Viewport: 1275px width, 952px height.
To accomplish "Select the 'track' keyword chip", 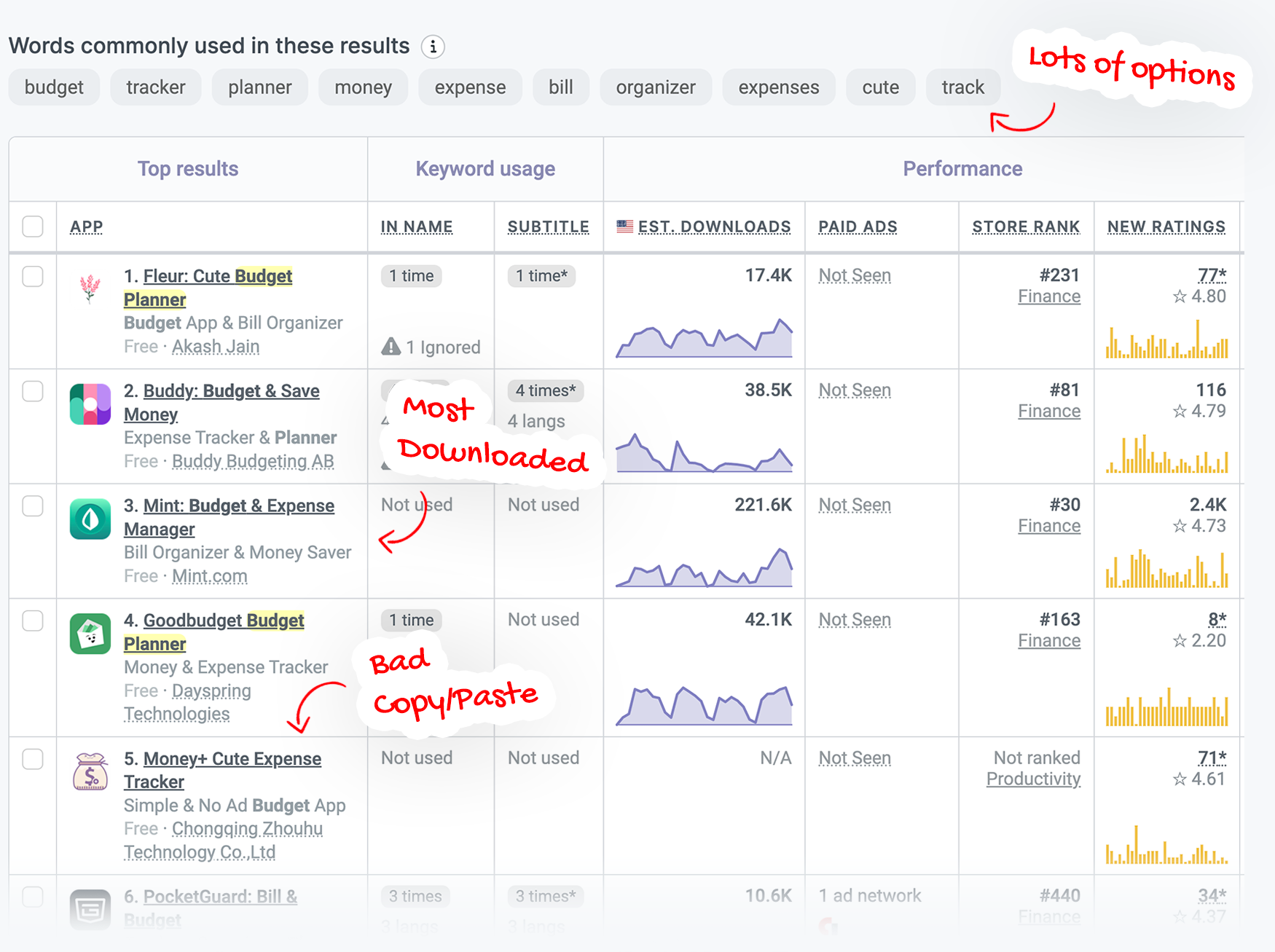I will click(x=963, y=87).
